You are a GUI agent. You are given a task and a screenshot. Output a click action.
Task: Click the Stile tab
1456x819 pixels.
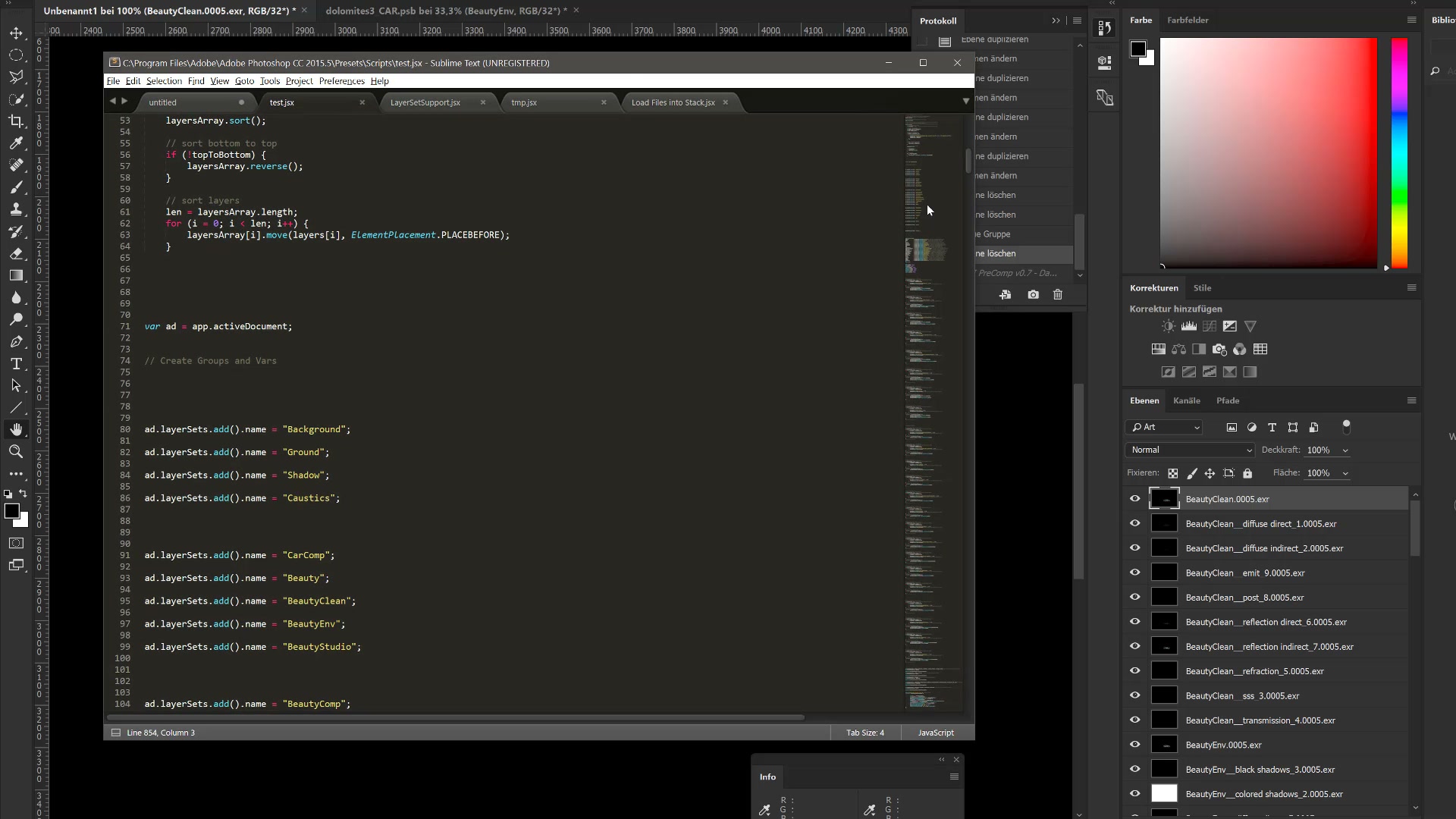pyautogui.click(x=1202, y=287)
